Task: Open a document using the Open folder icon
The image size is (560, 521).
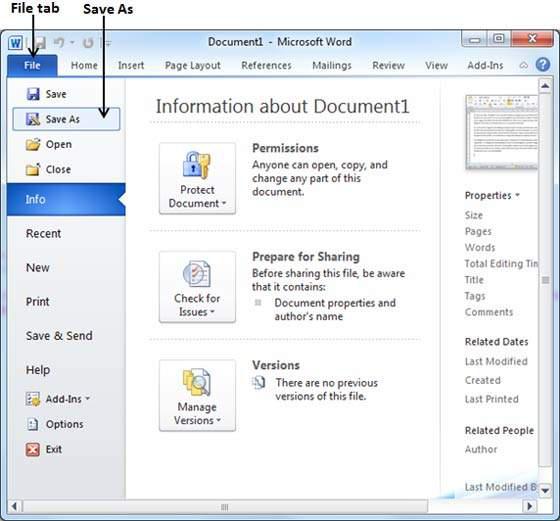Action: [33, 144]
